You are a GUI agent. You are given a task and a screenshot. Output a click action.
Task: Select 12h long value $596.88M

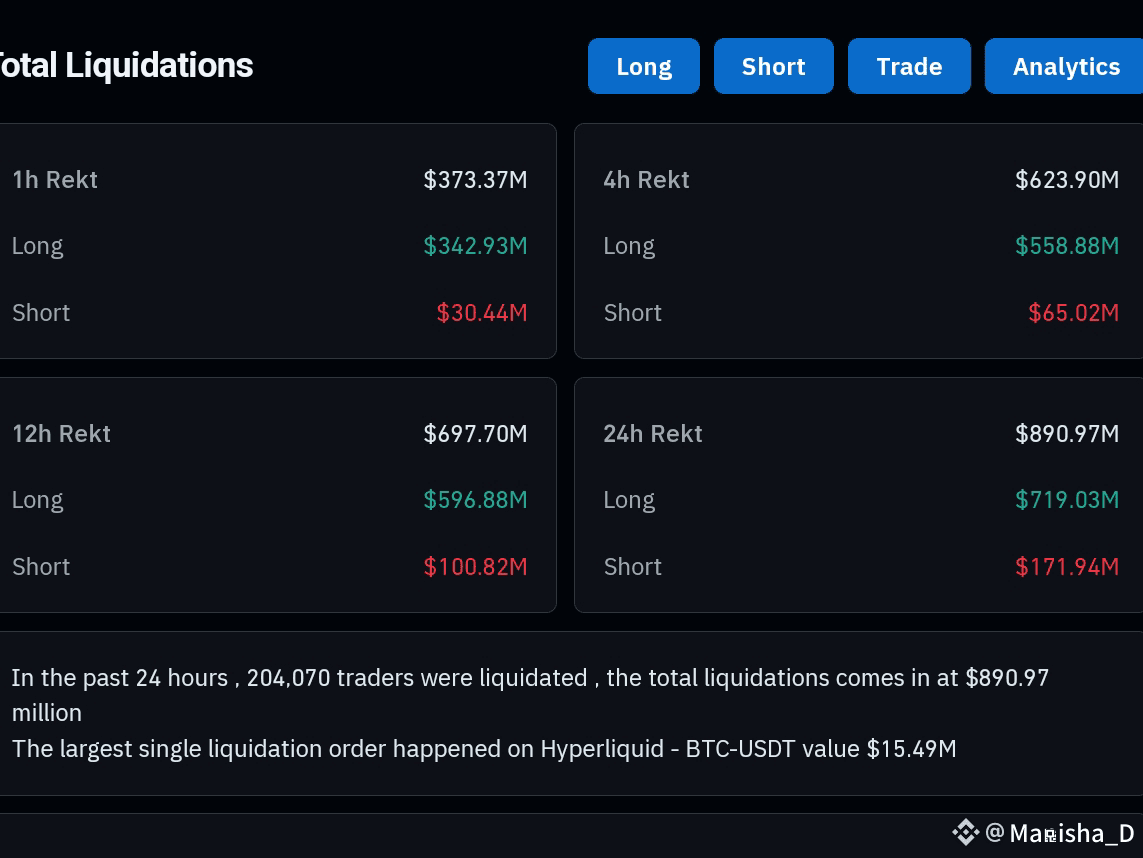coord(475,500)
